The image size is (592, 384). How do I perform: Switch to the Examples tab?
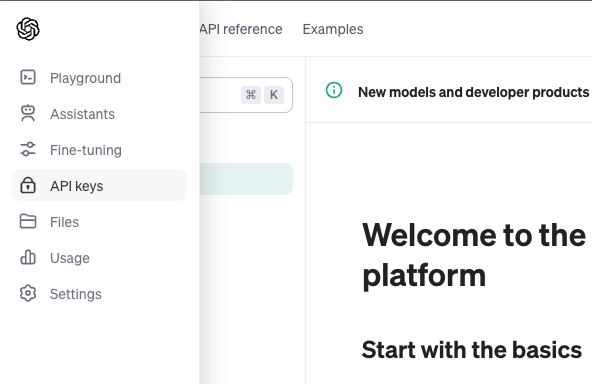(x=333, y=29)
